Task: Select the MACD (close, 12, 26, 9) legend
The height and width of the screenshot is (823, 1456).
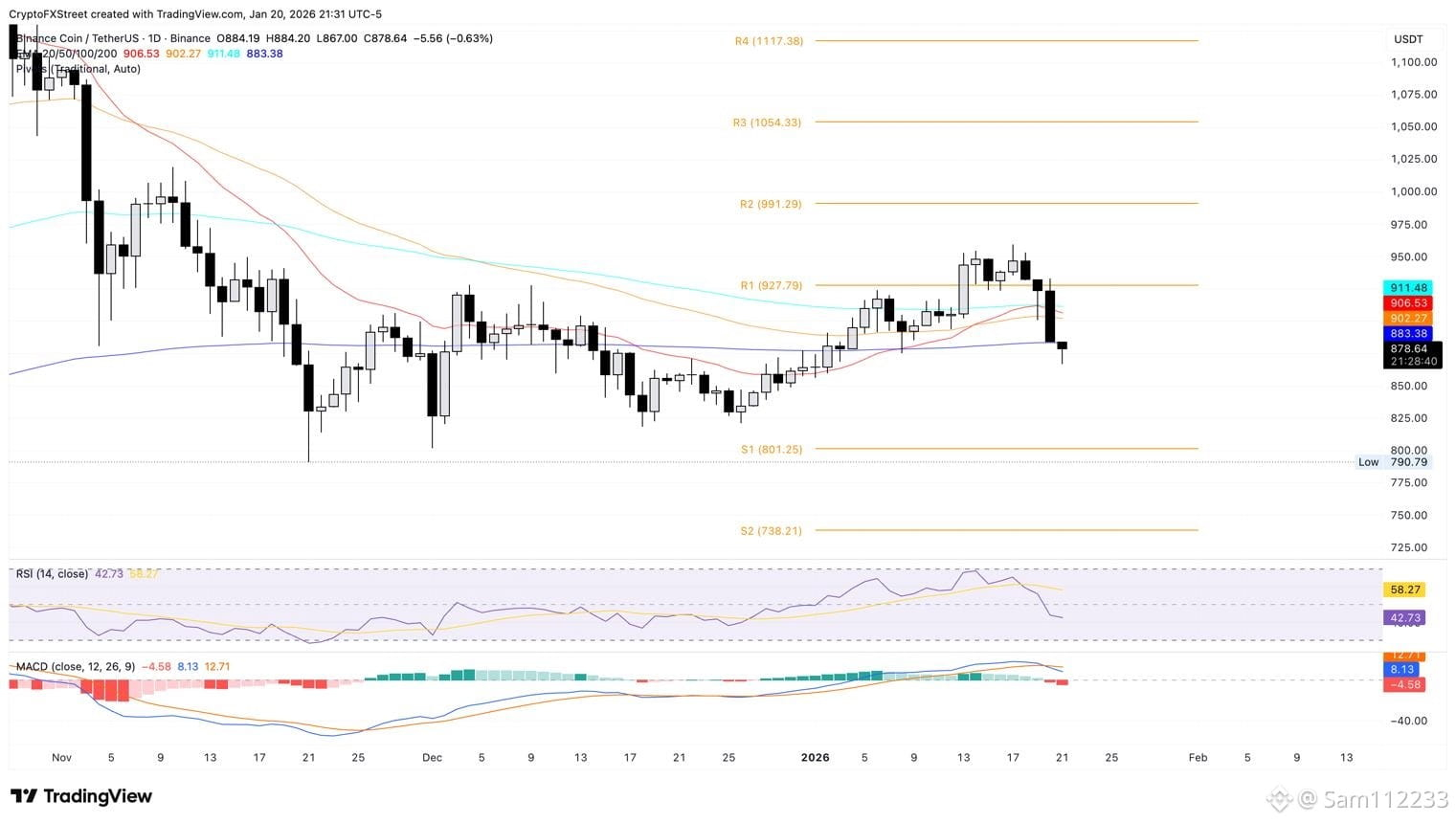Action: (x=75, y=667)
